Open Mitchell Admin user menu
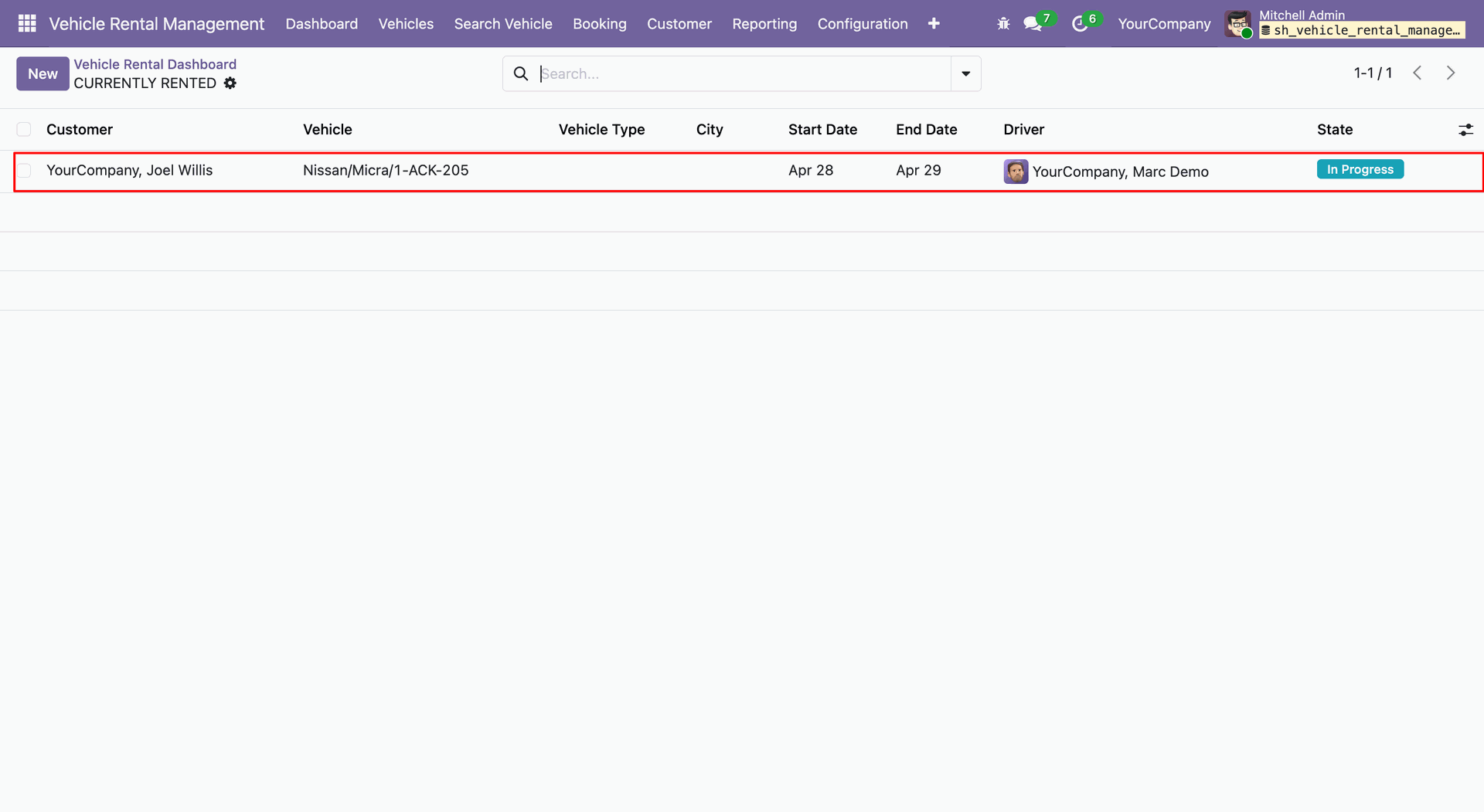The height and width of the screenshot is (812, 1484). (x=1345, y=24)
